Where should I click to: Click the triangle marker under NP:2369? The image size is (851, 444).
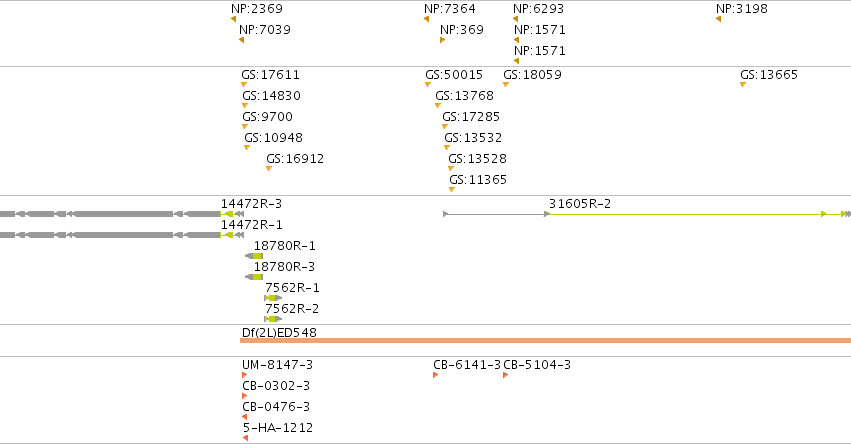(234, 19)
